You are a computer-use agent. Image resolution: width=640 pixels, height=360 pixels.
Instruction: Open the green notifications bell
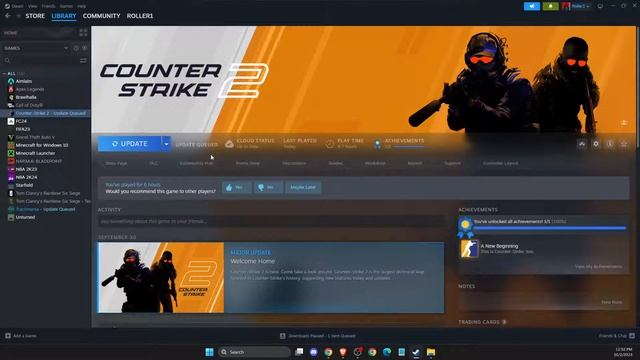click(551, 6)
